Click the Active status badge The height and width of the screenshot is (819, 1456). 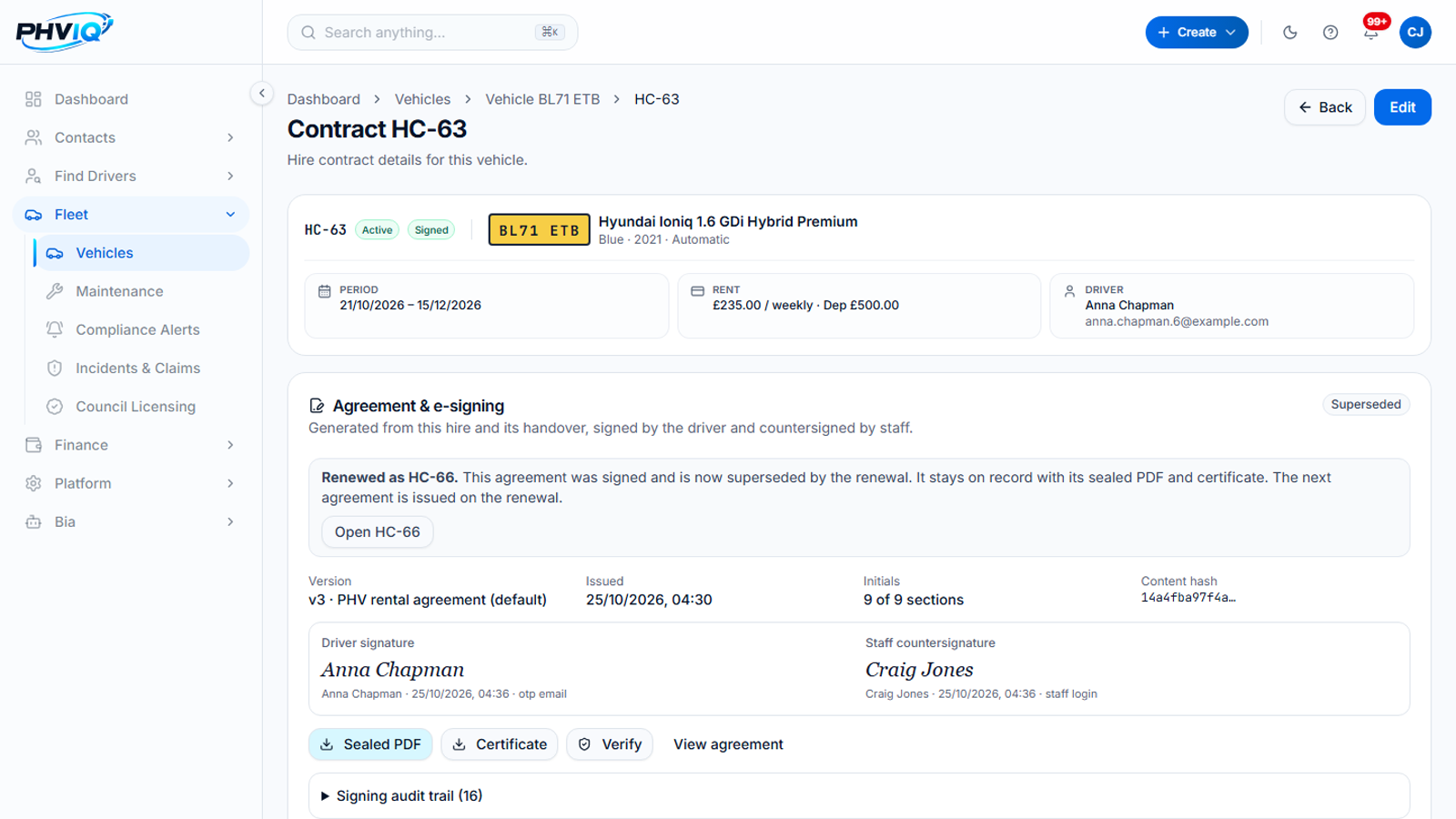coord(378,230)
